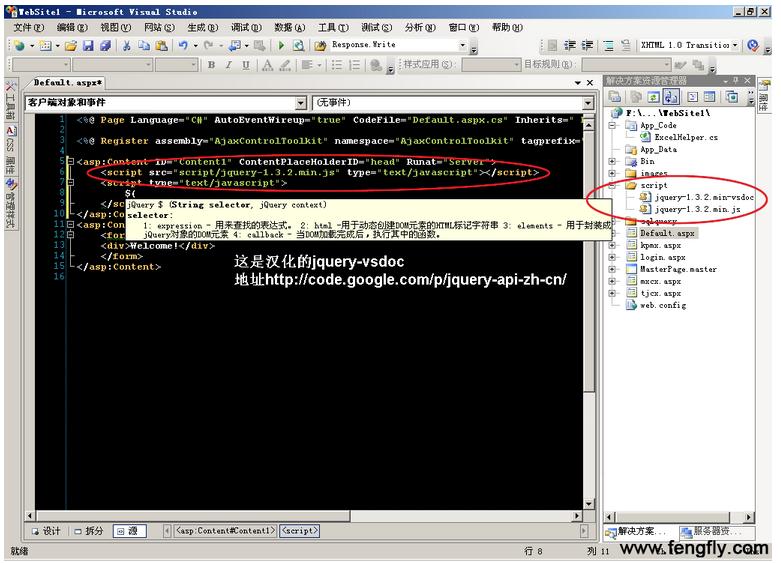Open the 帮助(H) menu

(x=507, y=27)
